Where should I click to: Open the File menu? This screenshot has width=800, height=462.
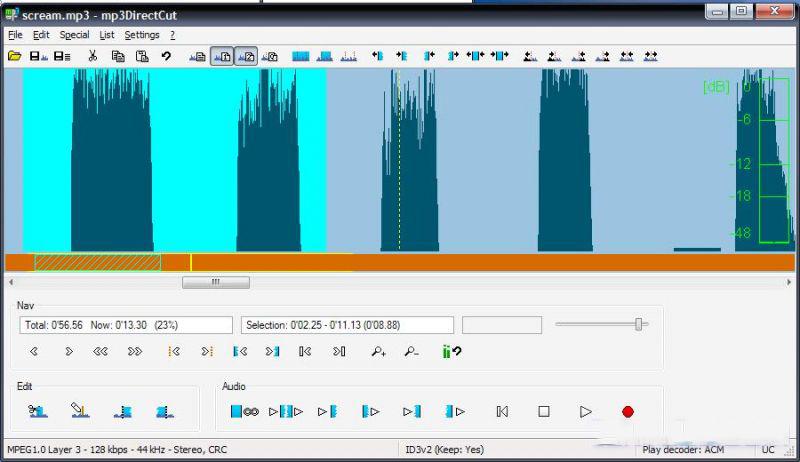tap(15, 35)
